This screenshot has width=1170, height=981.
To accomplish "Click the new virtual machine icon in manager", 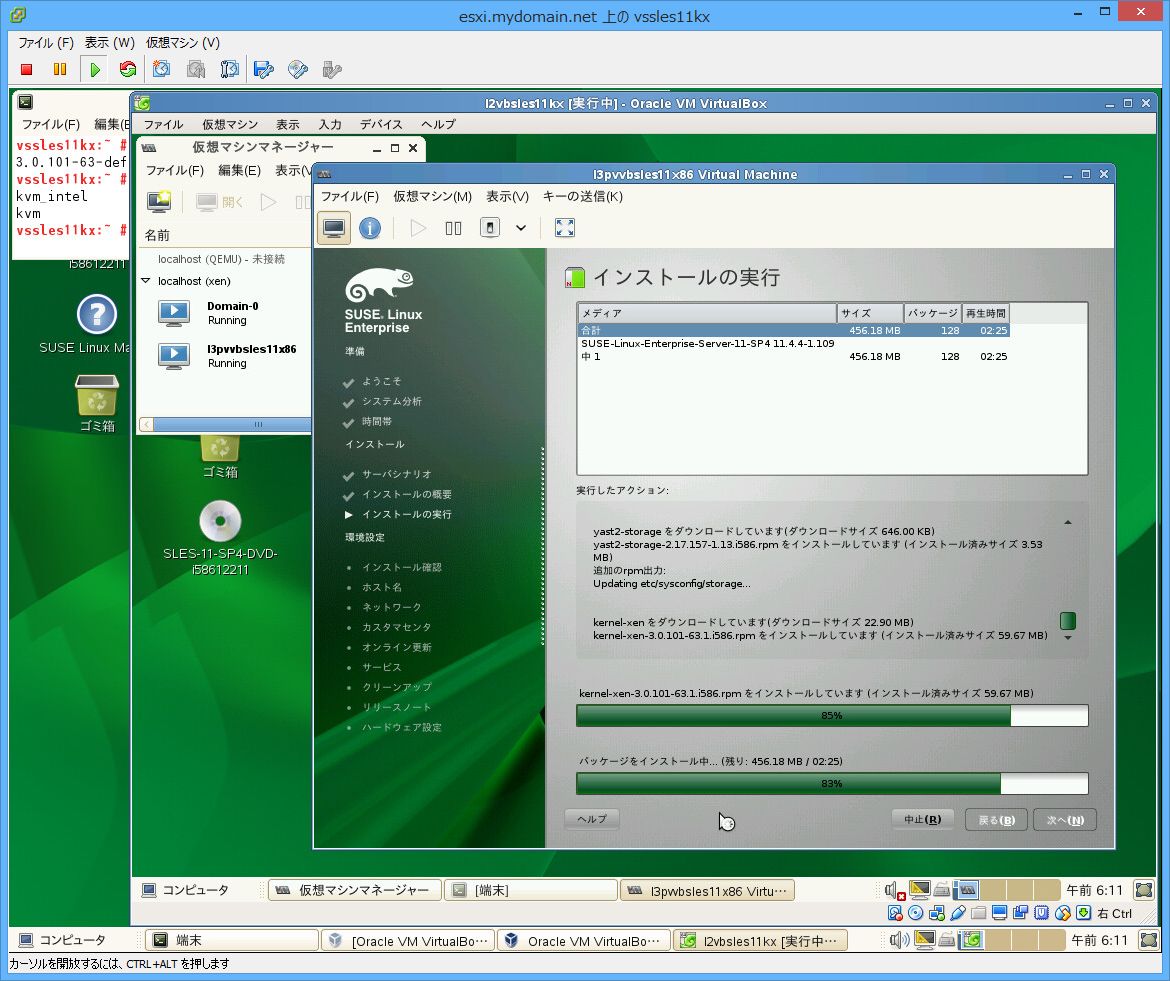I will tap(159, 201).
